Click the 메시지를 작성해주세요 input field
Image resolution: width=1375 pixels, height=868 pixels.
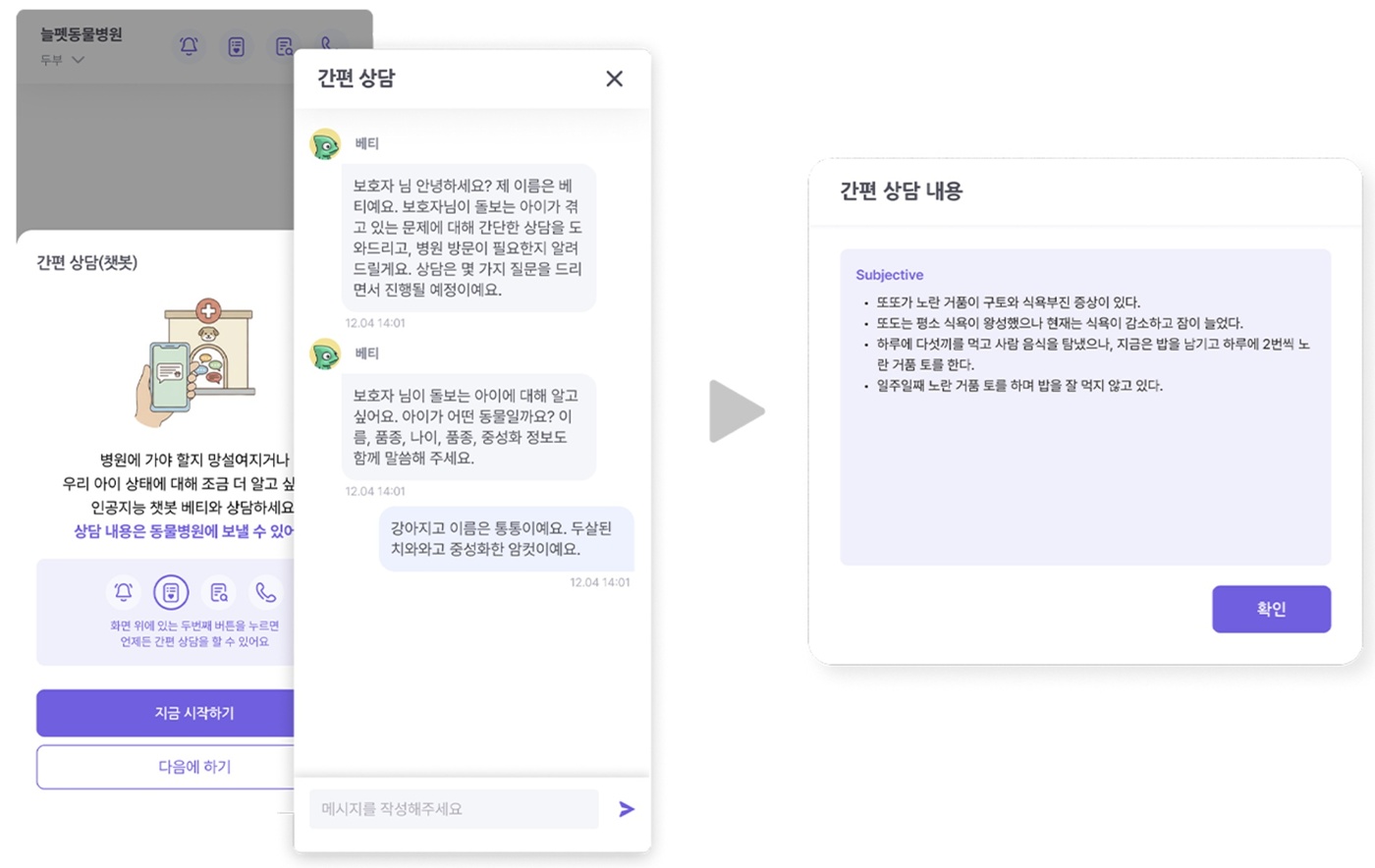(454, 809)
